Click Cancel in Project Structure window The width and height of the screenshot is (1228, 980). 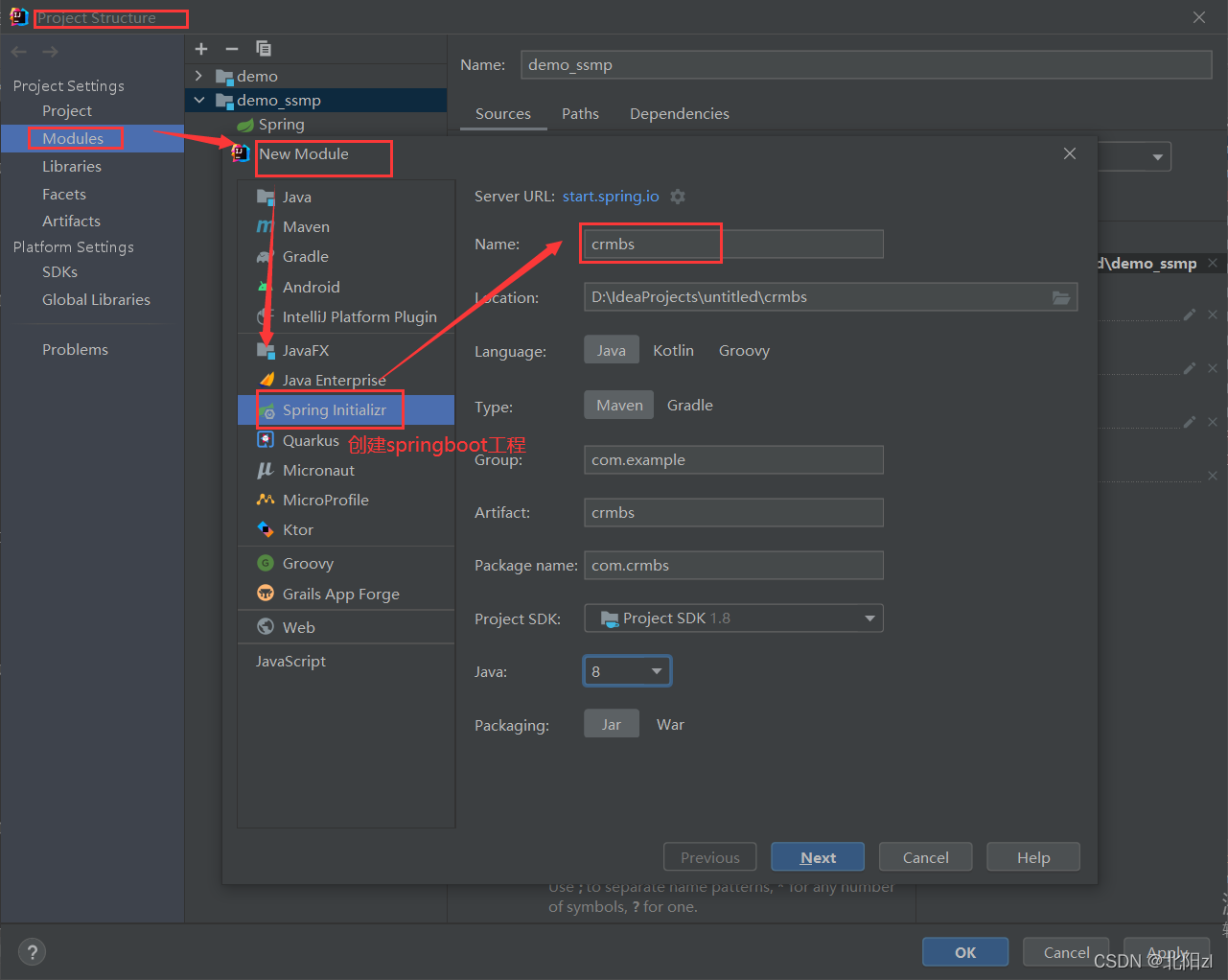coord(1066,952)
